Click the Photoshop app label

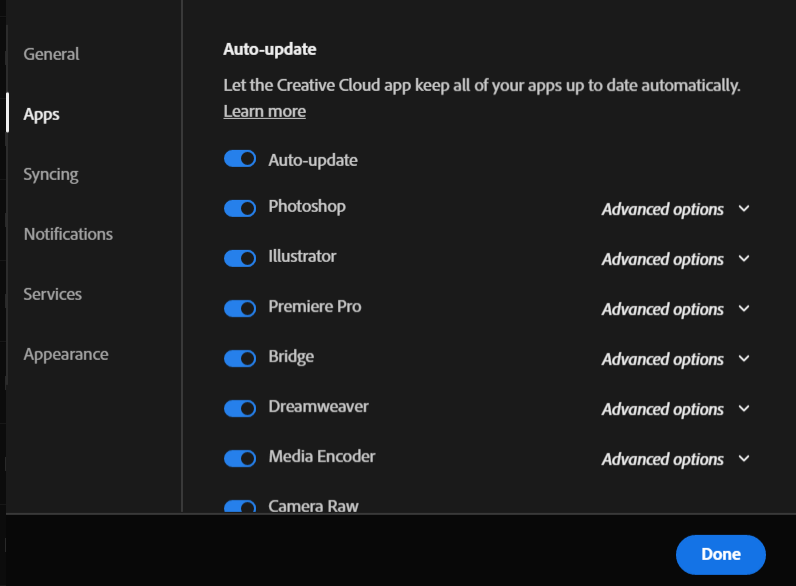point(307,207)
